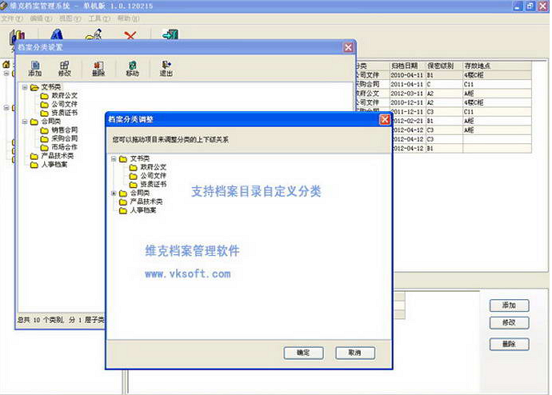Click 文书类 open-folder icon in 档案分类设置 tree

[34, 87]
